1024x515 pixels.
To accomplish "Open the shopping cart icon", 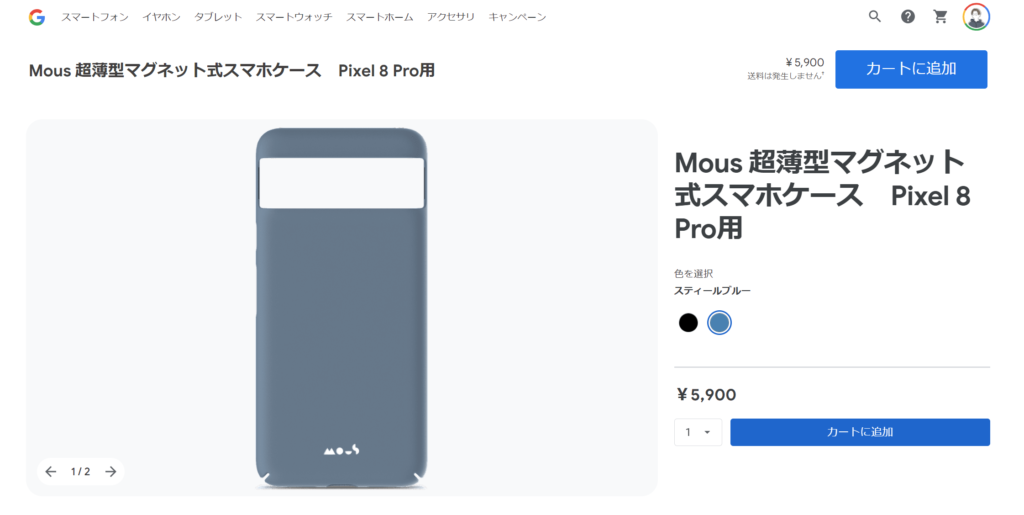I will coord(940,17).
